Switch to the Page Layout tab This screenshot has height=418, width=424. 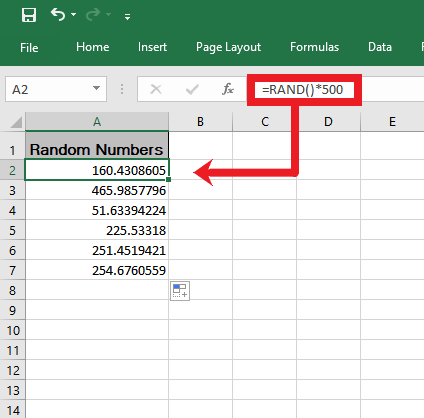click(228, 47)
